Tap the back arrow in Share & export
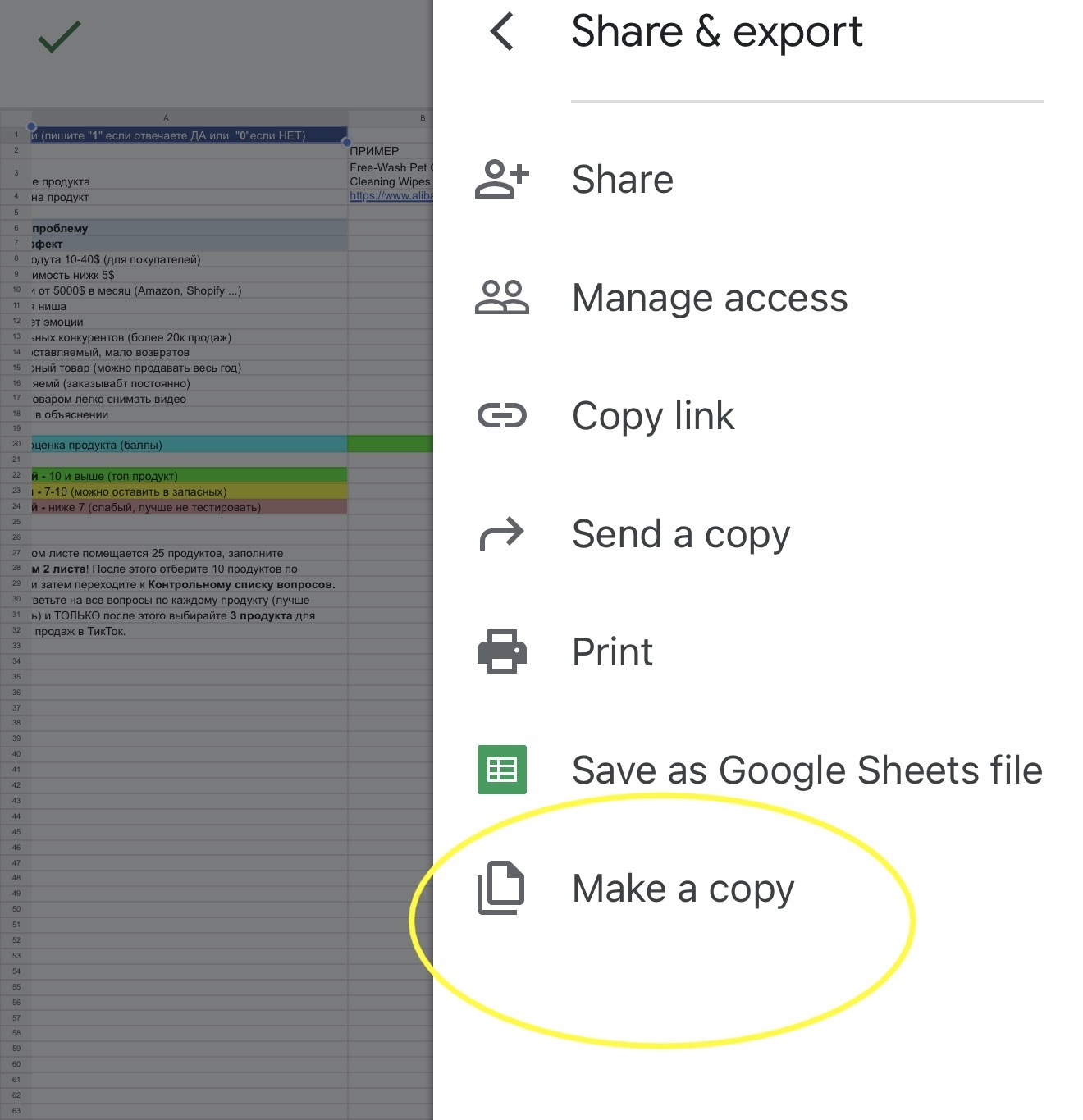The width and height of the screenshot is (1083, 1120). (x=501, y=32)
